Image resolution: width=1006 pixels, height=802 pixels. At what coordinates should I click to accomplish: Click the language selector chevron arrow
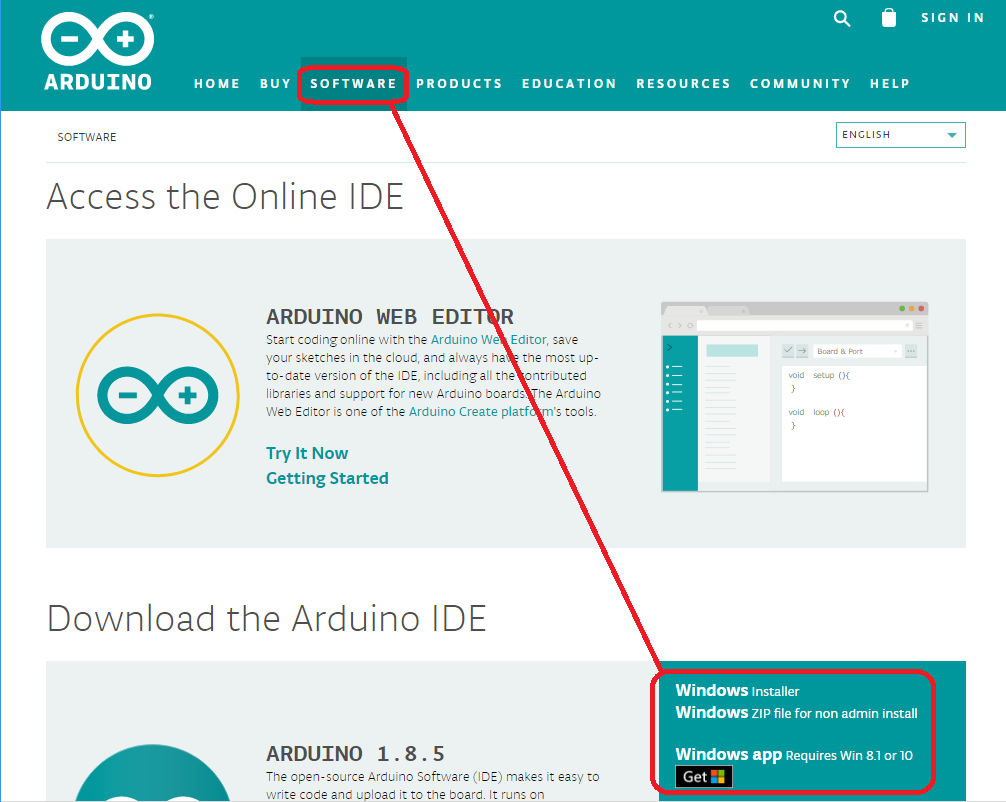[953, 134]
